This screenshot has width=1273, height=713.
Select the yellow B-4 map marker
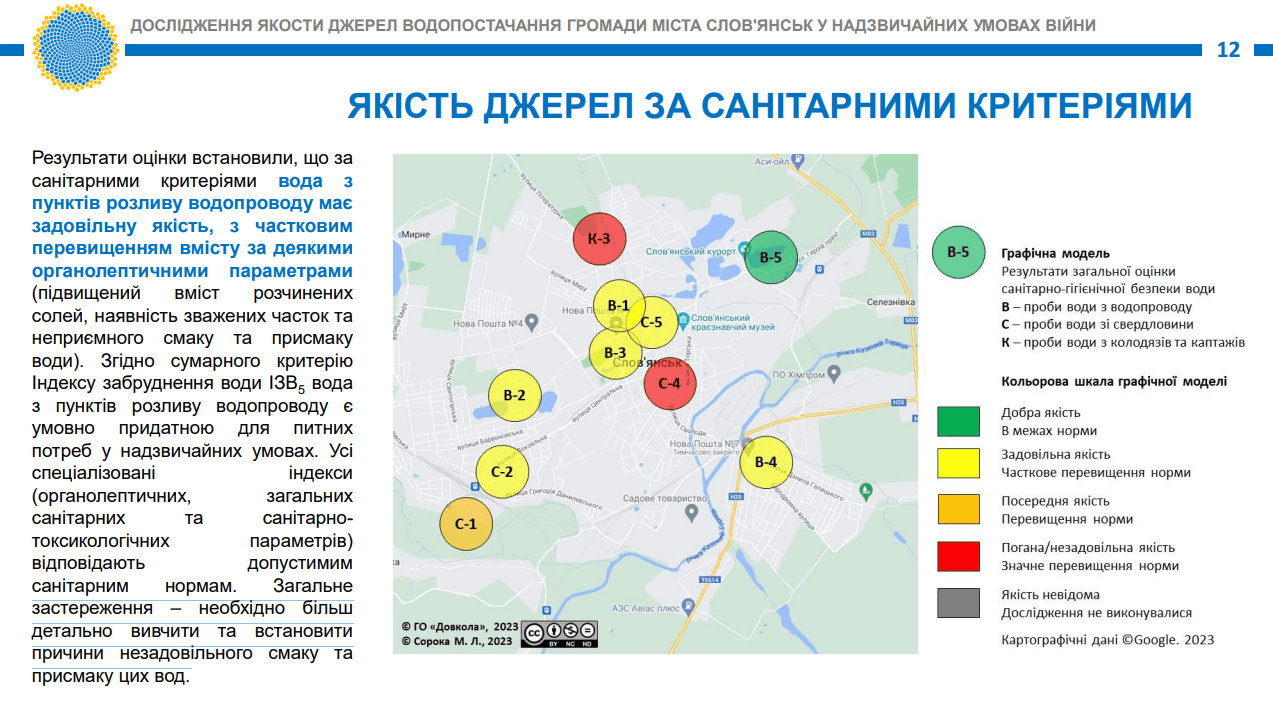point(766,462)
